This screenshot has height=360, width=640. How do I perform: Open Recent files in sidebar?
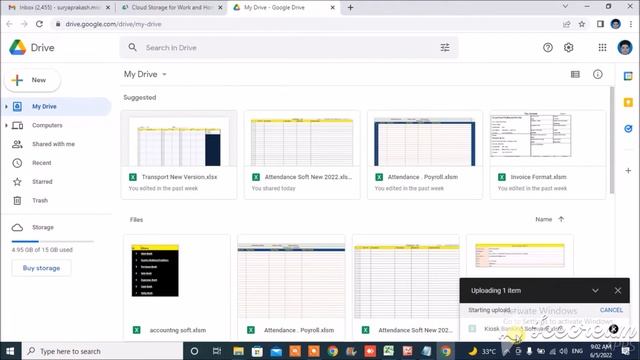56,163
